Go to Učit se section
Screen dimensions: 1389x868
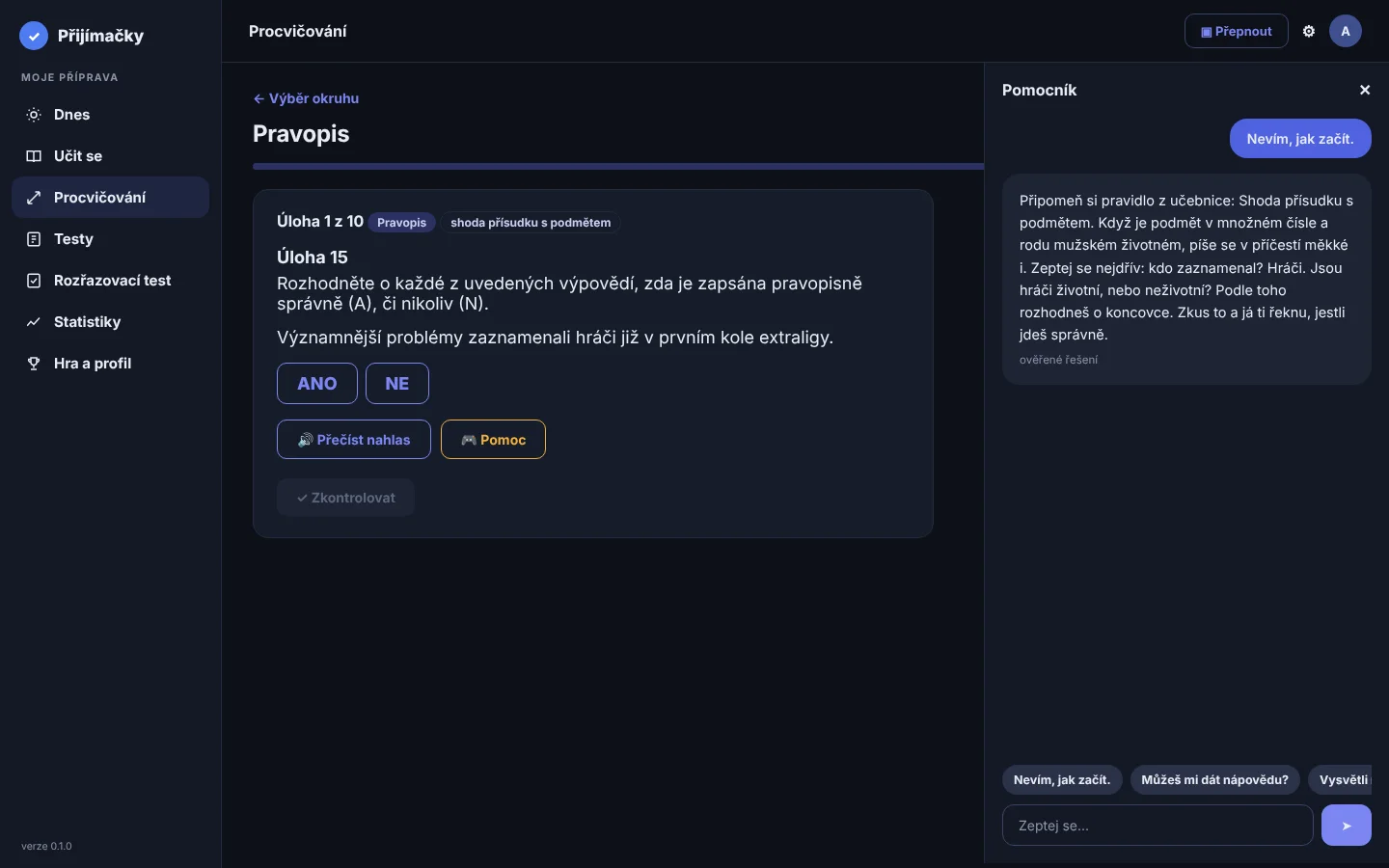(110, 156)
